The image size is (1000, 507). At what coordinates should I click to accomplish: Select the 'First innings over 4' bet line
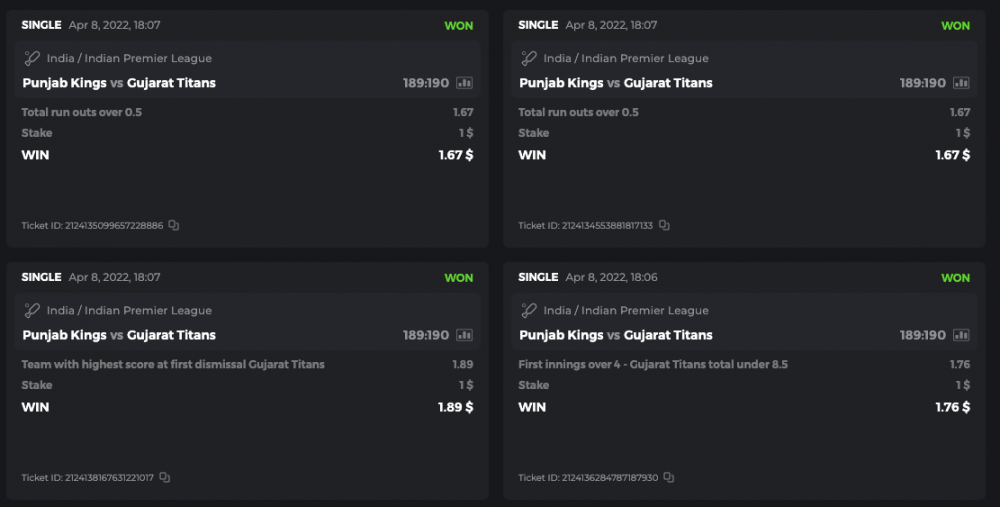pyautogui.click(x=653, y=365)
